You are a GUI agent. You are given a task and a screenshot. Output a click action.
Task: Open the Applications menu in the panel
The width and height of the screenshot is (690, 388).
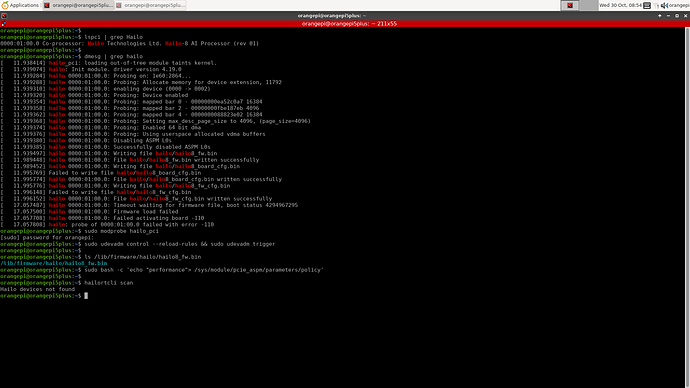tap(21, 5)
